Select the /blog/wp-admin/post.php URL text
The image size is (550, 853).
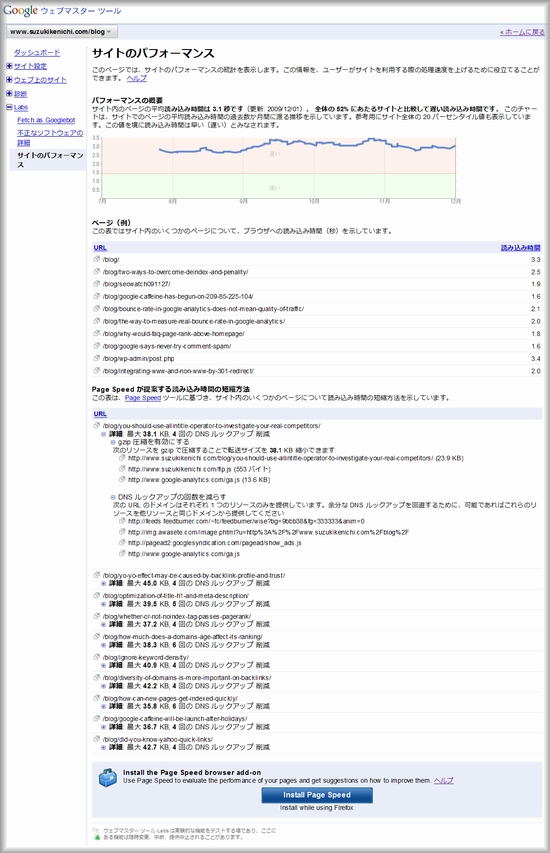138,358
